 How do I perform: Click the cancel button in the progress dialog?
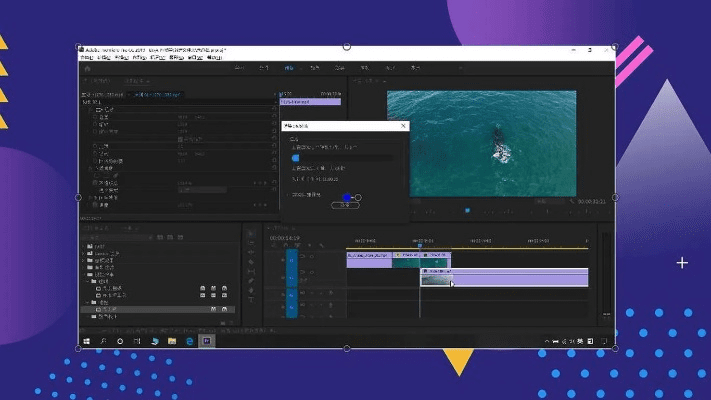point(344,206)
